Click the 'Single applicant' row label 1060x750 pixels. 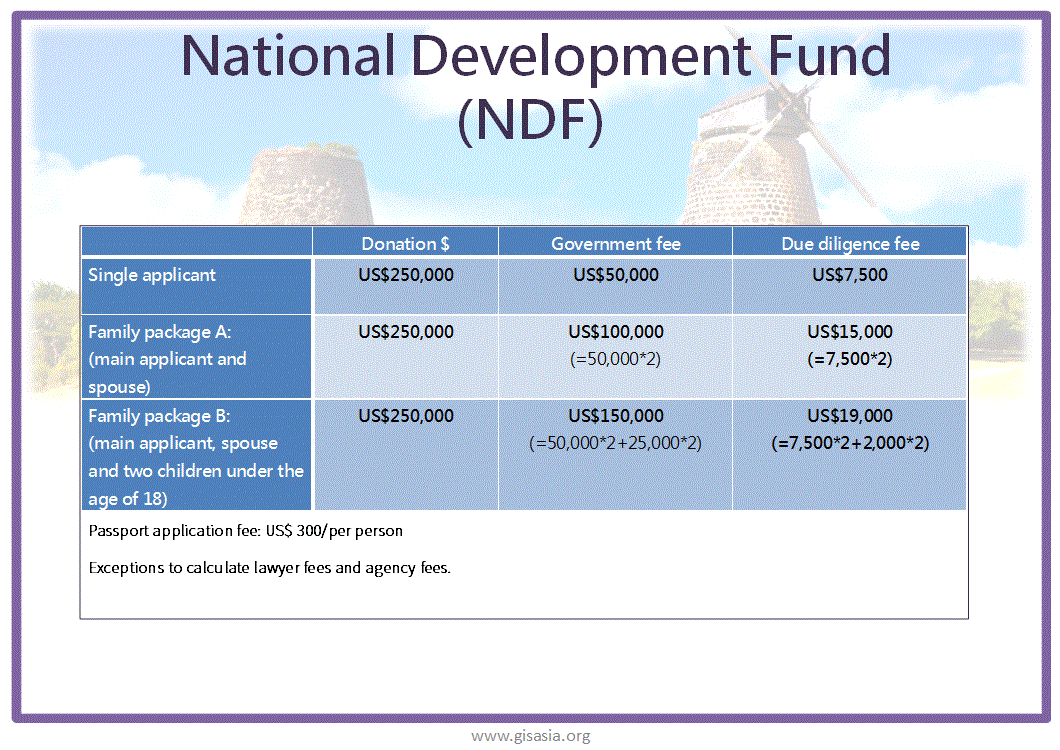[152, 275]
